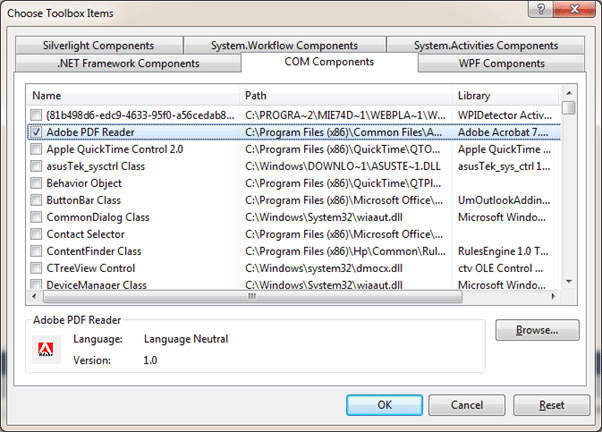Check the DeviceManager Class checkbox
The width and height of the screenshot is (602, 432).
36,284
